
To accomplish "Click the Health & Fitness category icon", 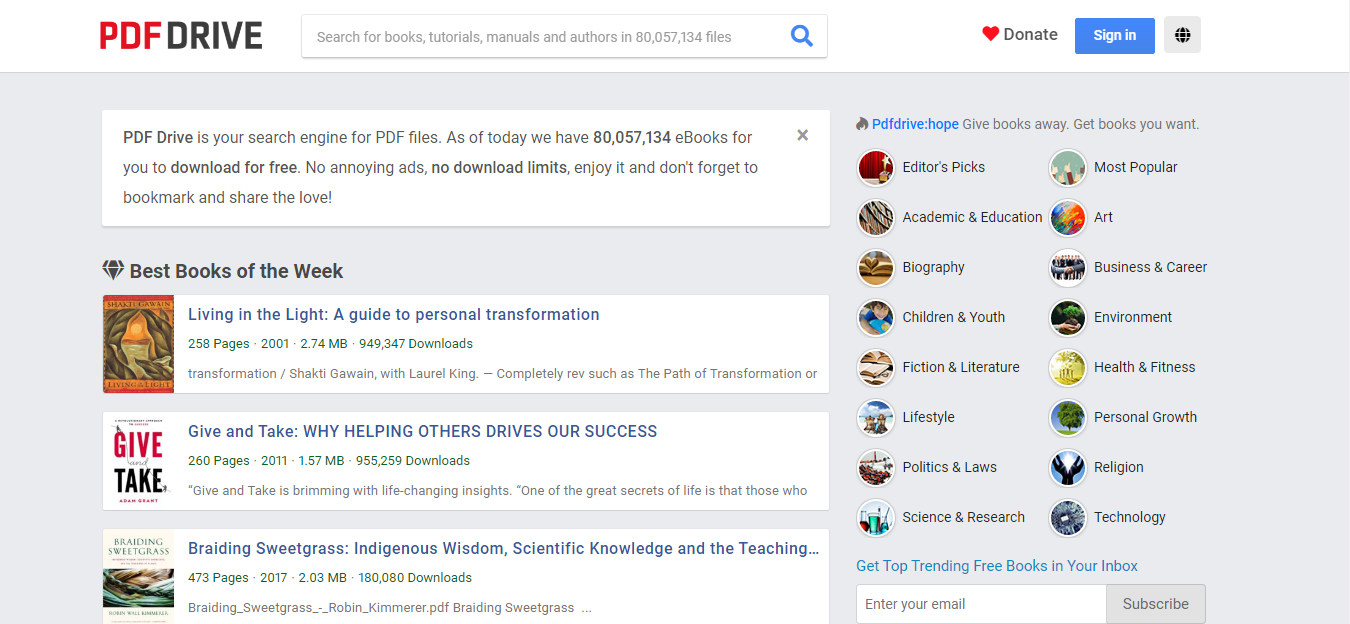I will (1068, 367).
